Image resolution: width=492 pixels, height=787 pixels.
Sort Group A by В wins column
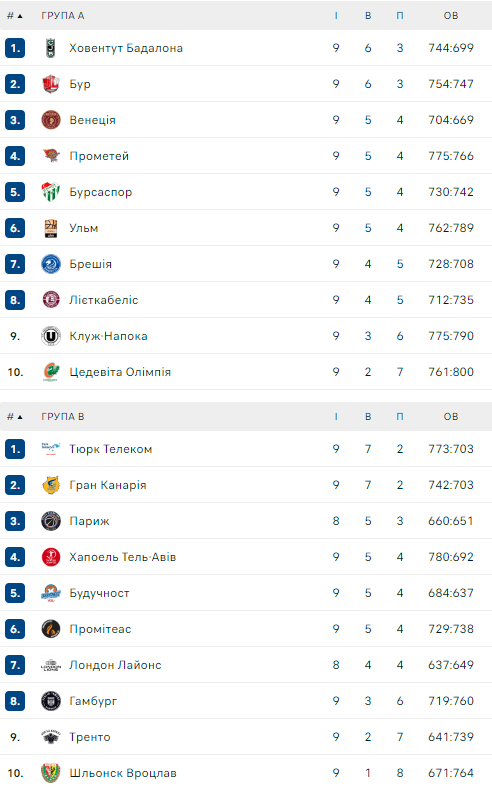[368, 16]
